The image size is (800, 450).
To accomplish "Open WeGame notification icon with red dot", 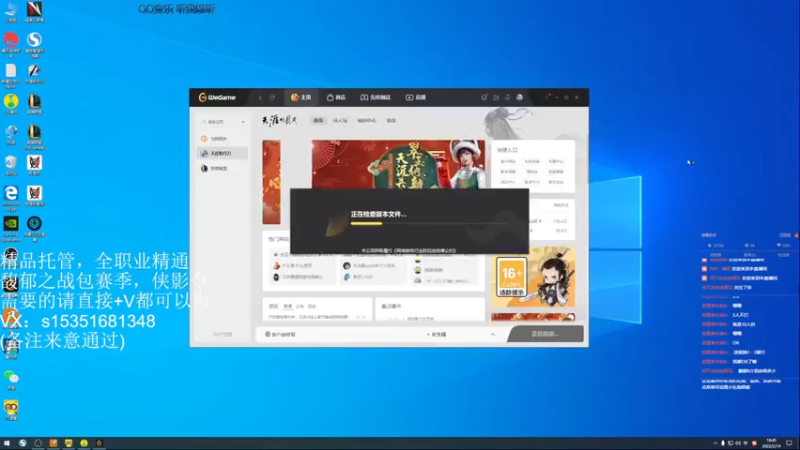I will point(484,97).
